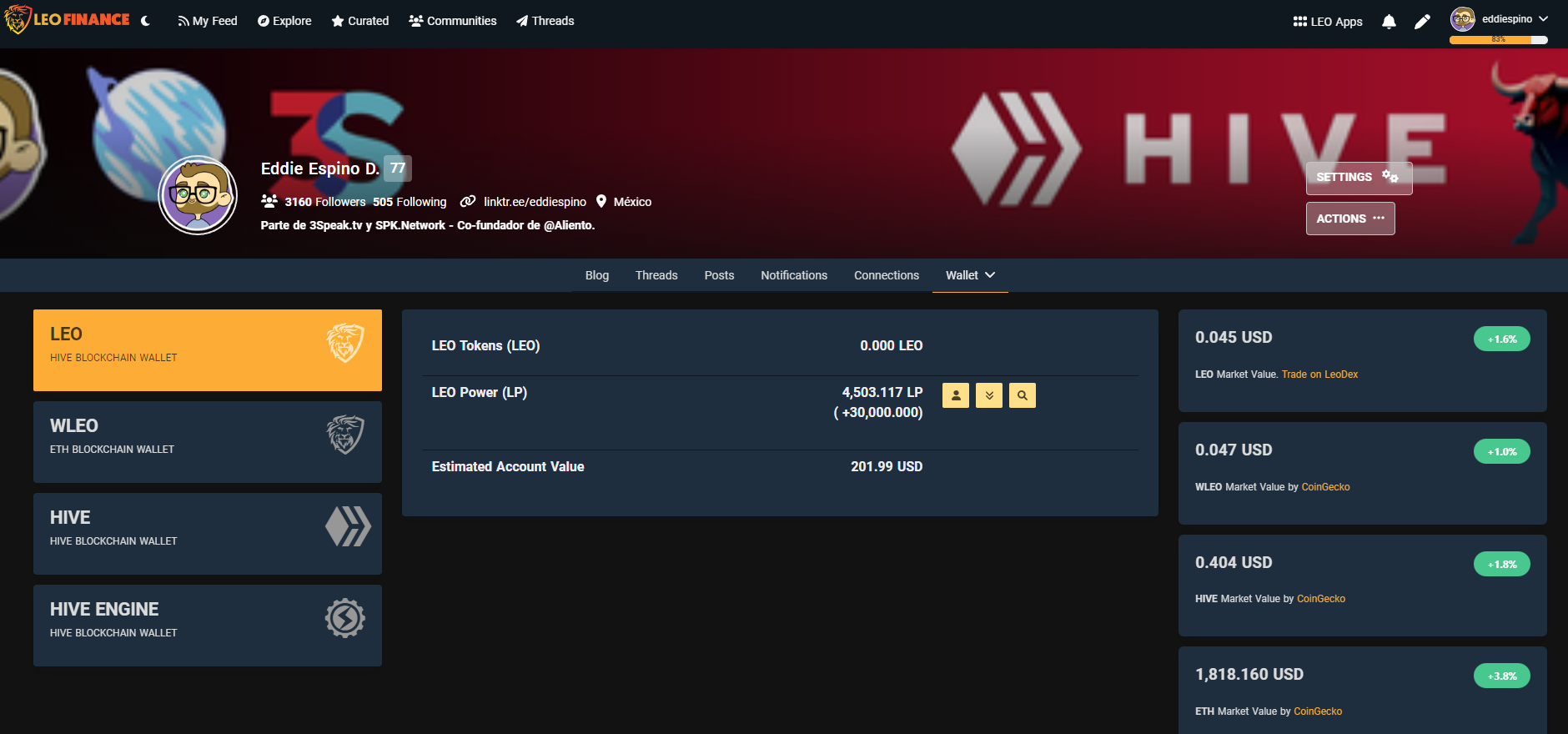Viewport: 1568px width, 734px height.
Task: Open Trade on LeoDex link
Action: click(1319, 375)
